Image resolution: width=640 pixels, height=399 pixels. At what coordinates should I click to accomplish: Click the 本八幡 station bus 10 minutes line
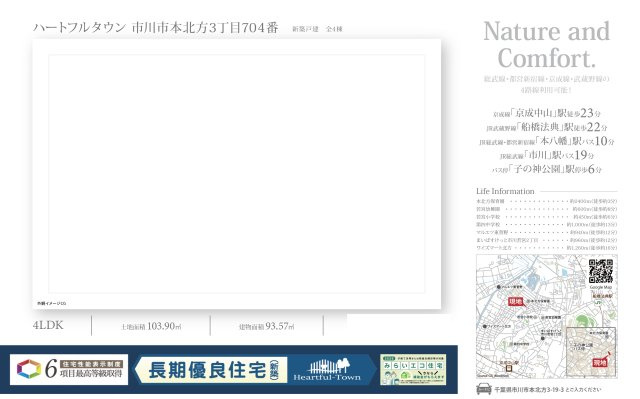pyautogui.click(x=547, y=141)
